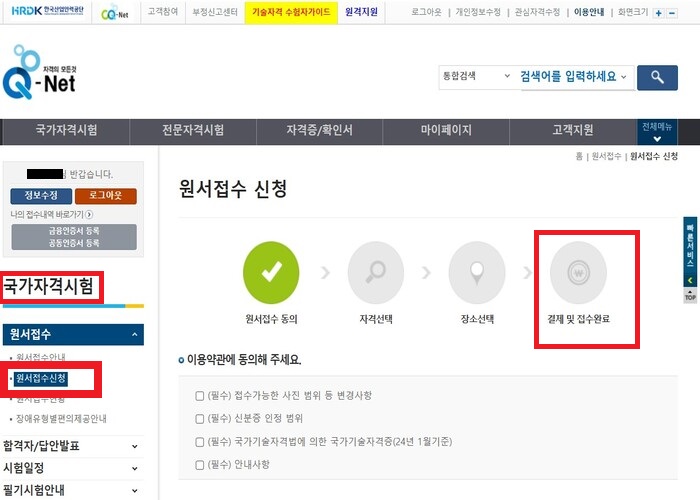Click the 관심자격수정 top link
Image resolution: width=700 pixels, height=500 pixels.
537,12
